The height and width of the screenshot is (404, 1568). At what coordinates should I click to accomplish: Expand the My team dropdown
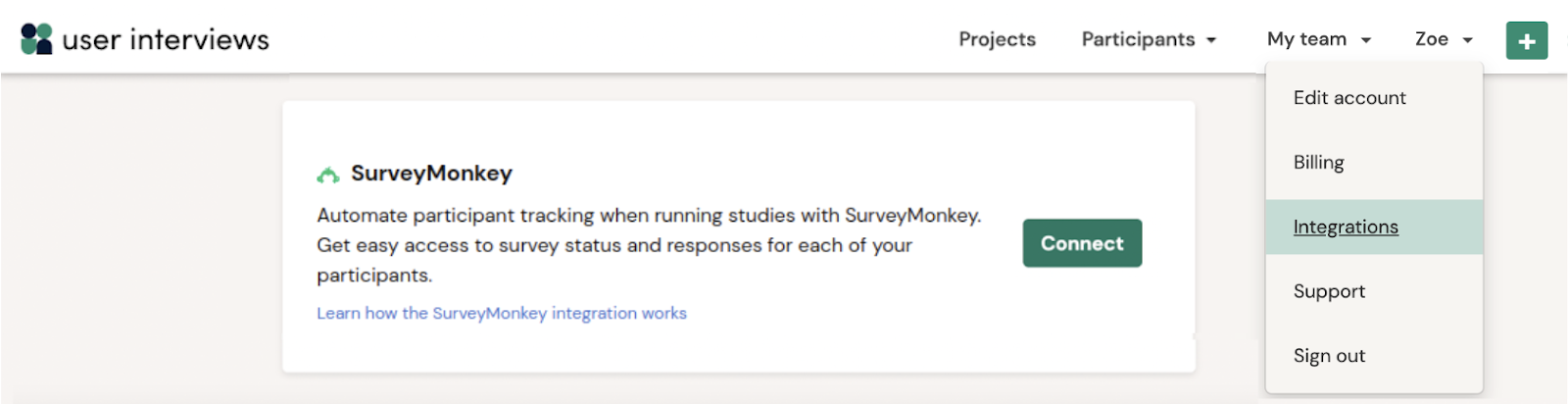pos(1318,39)
